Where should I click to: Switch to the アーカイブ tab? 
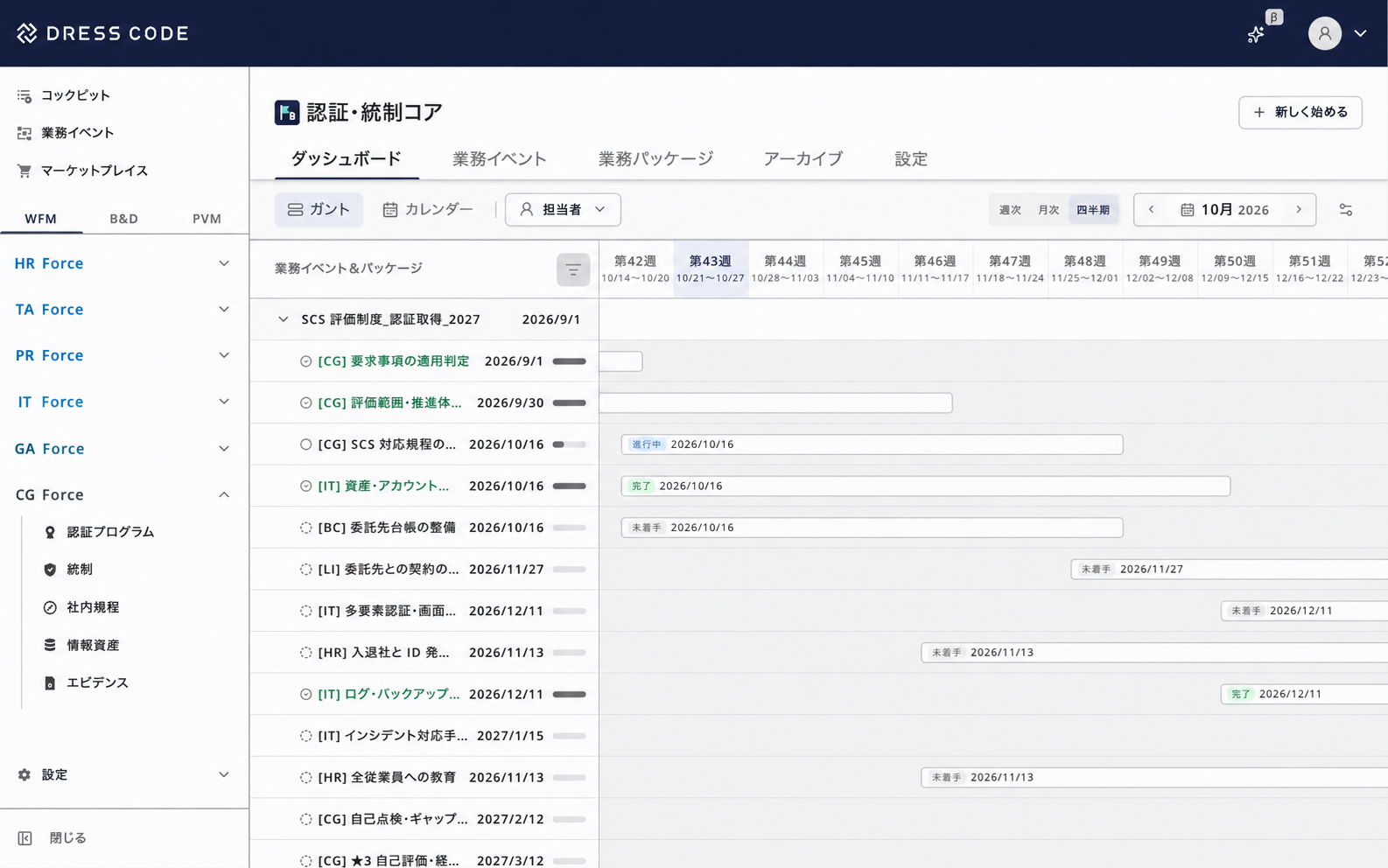[x=803, y=159]
